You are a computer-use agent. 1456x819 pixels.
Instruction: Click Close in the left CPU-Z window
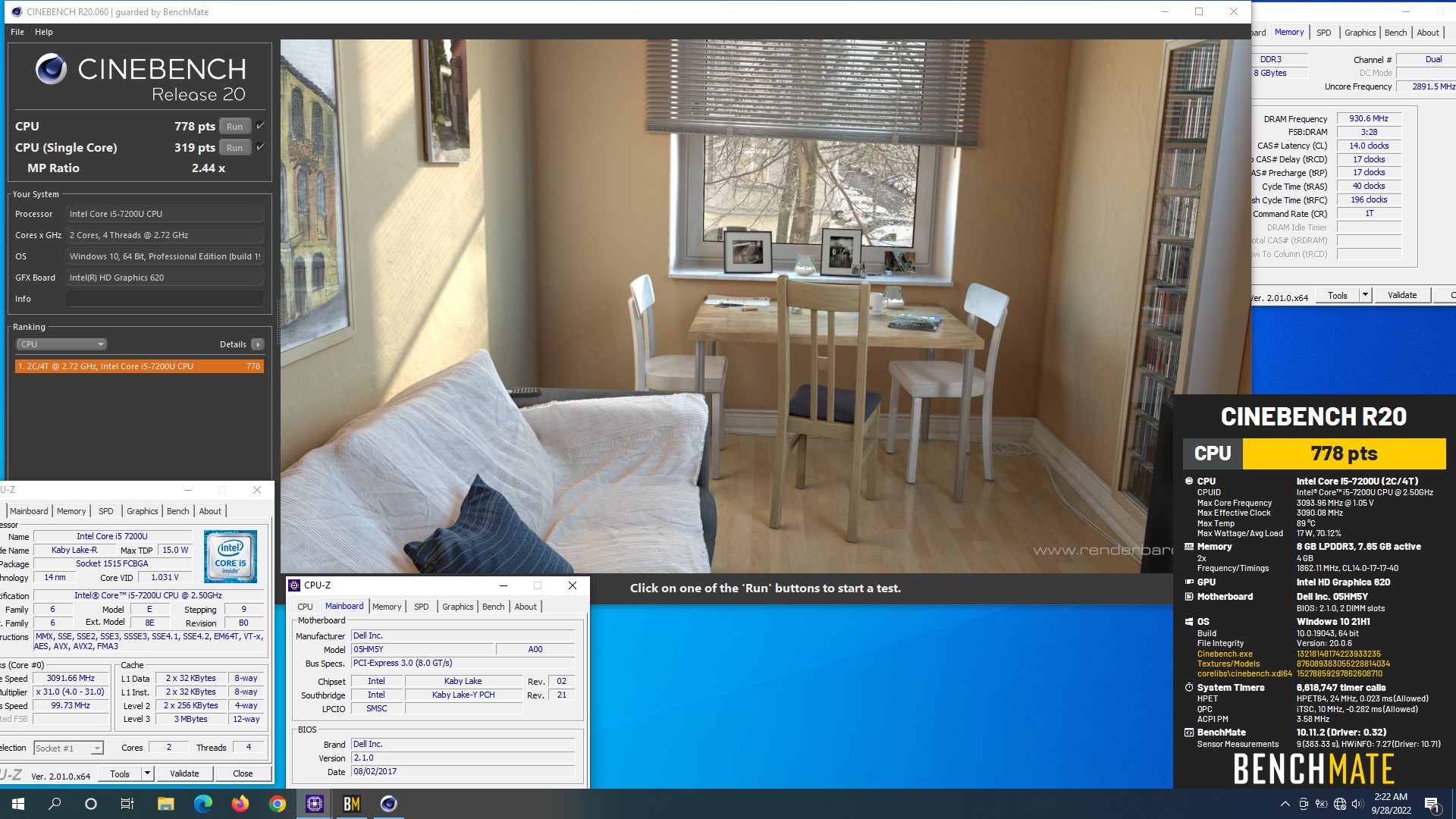point(243,773)
